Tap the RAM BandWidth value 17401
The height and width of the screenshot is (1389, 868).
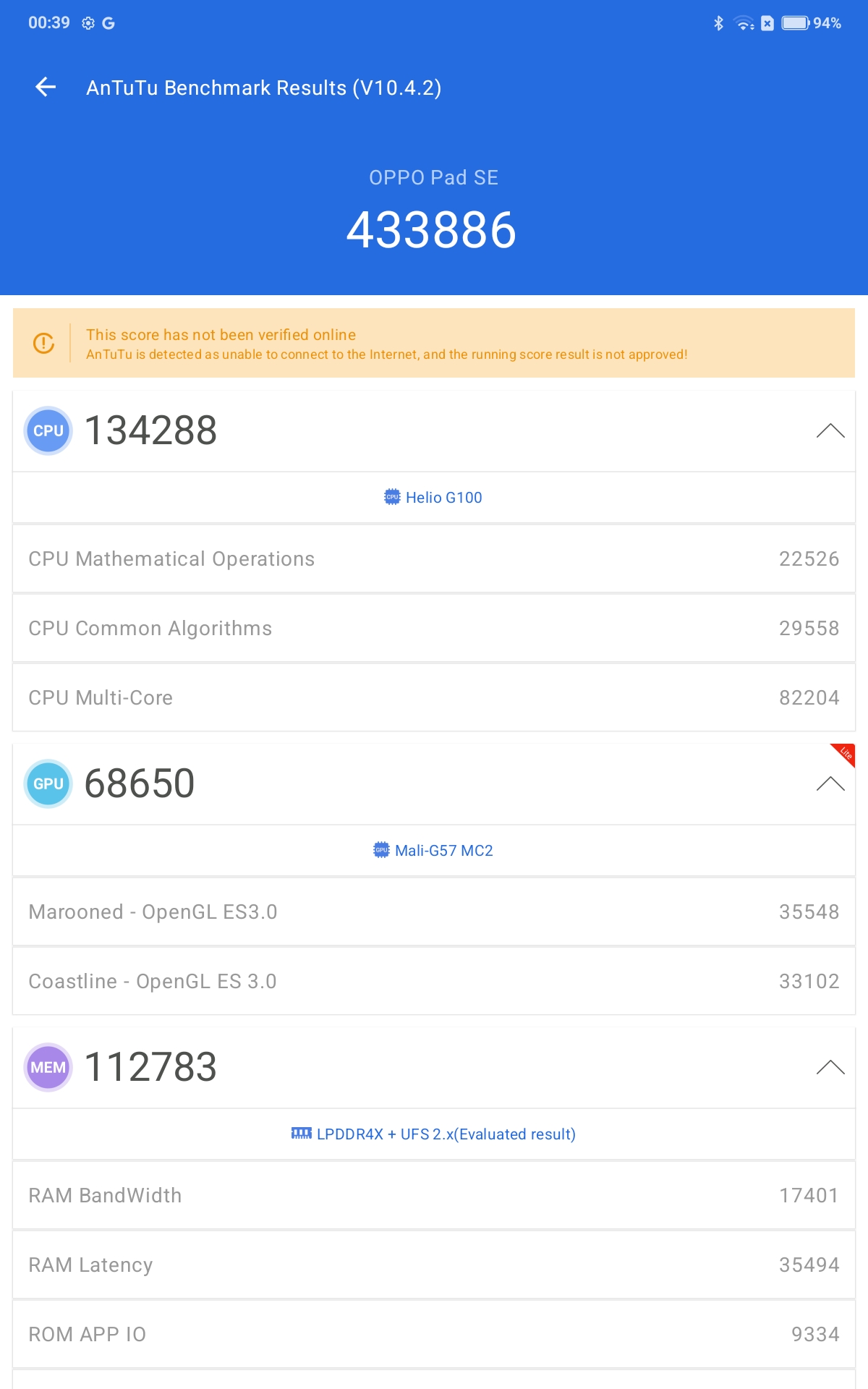[809, 1196]
